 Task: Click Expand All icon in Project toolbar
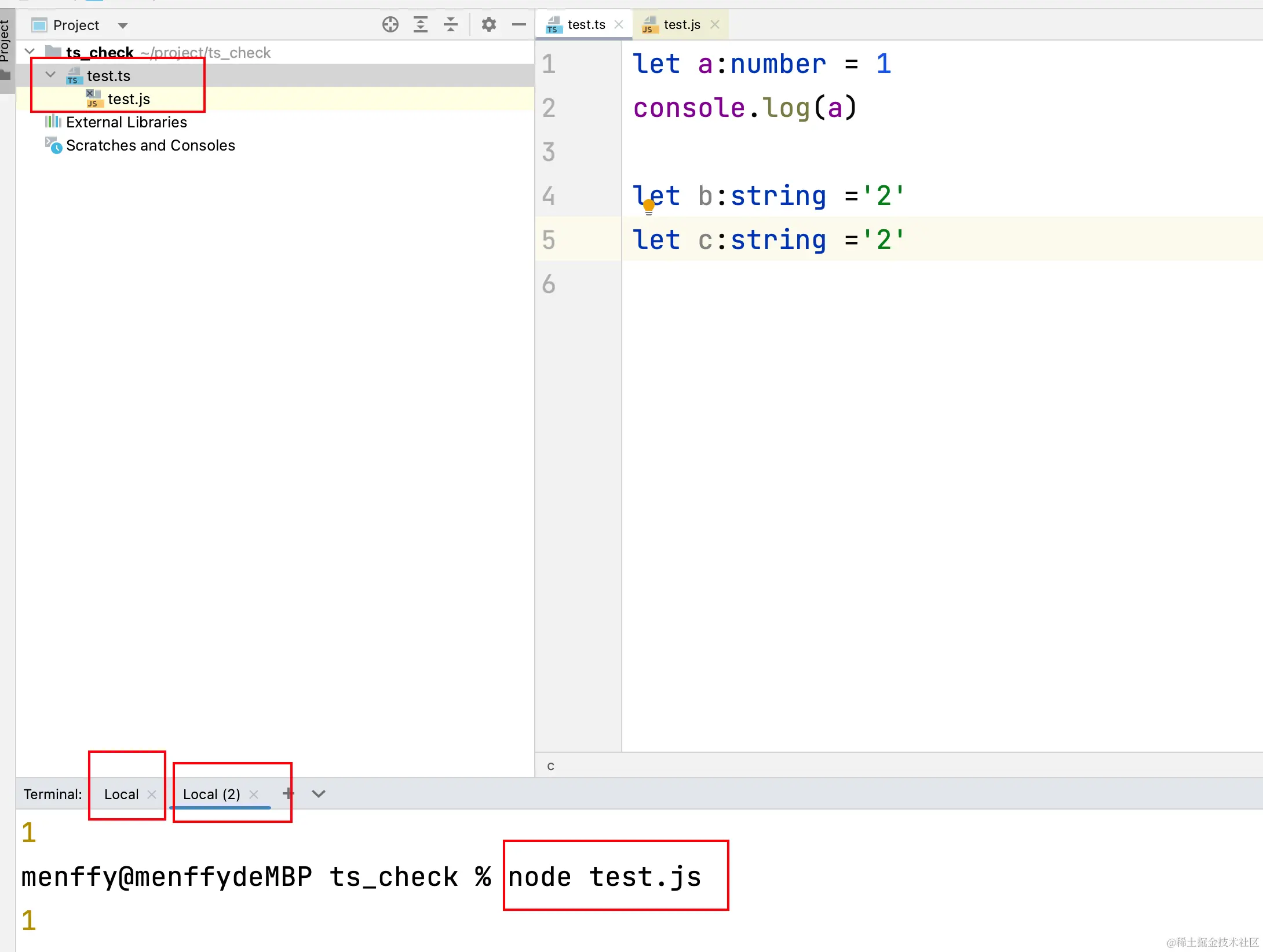click(x=421, y=25)
